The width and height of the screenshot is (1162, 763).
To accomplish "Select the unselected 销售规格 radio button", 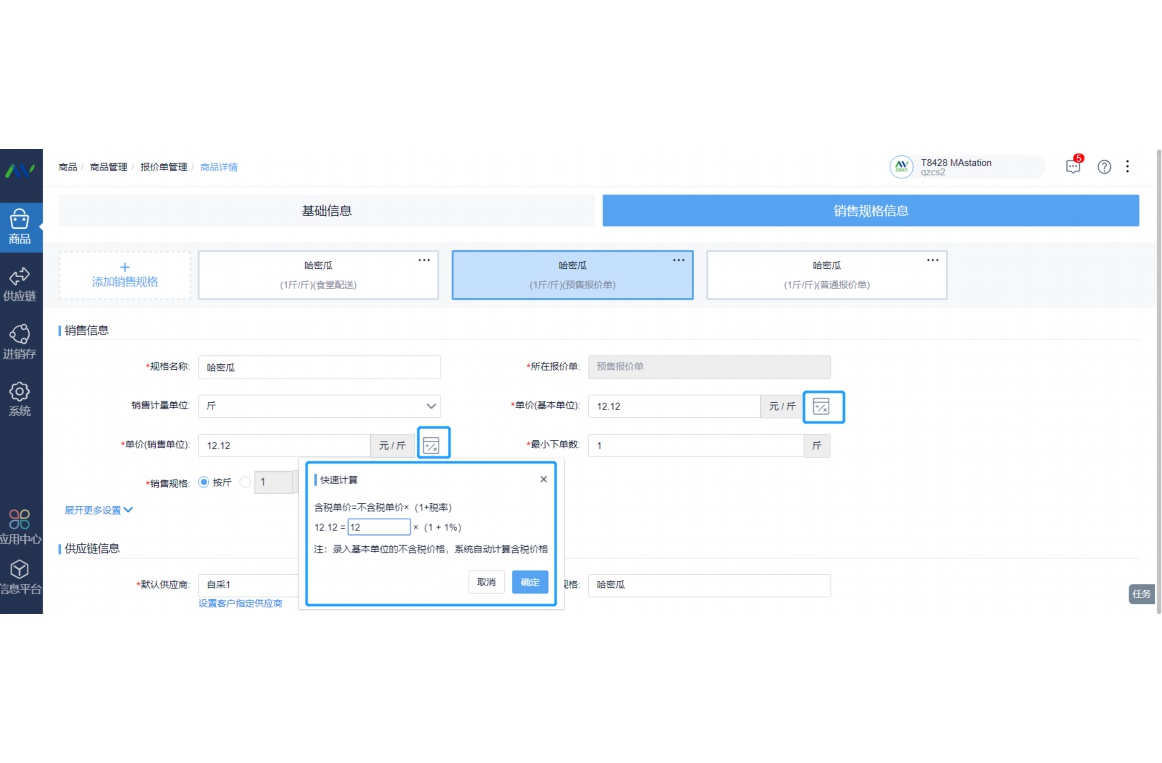I will [x=245, y=482].
